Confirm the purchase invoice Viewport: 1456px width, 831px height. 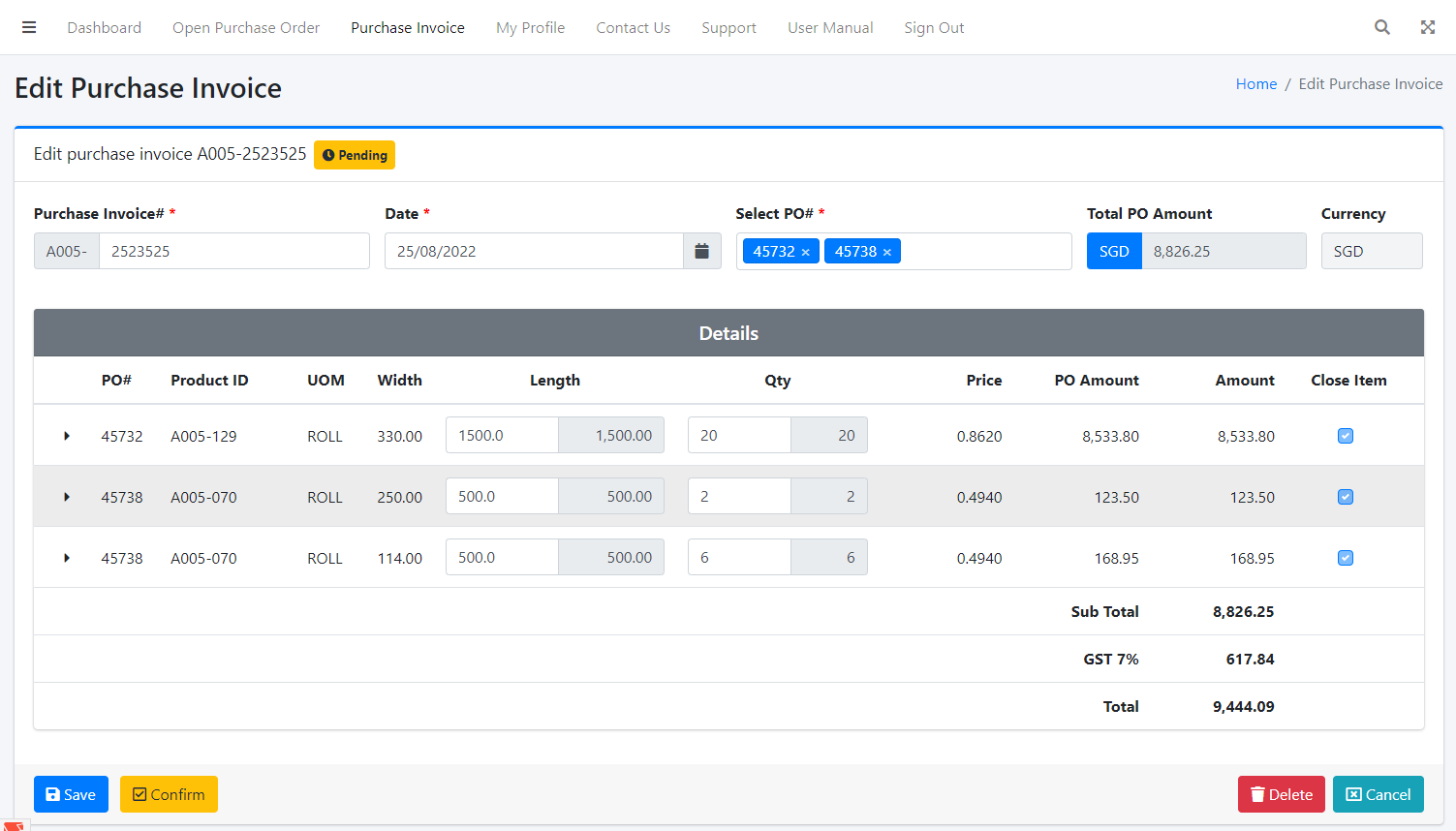pos(169,794)
